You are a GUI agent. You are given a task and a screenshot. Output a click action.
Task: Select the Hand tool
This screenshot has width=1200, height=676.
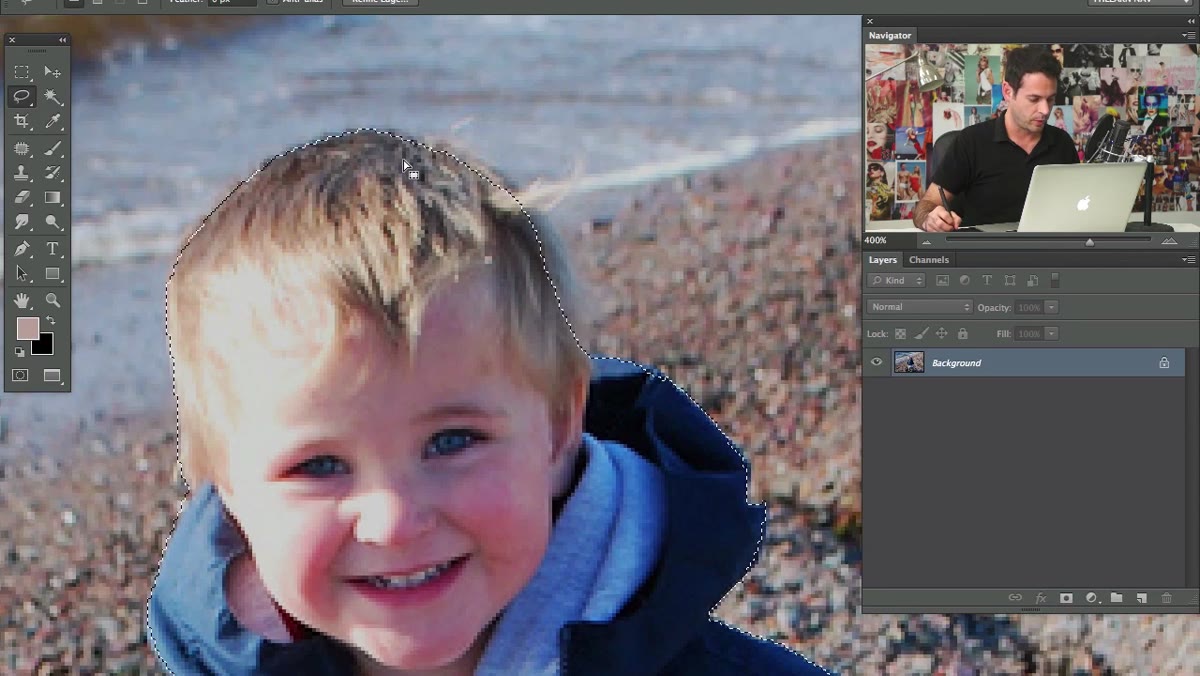(x=21, y=300)
